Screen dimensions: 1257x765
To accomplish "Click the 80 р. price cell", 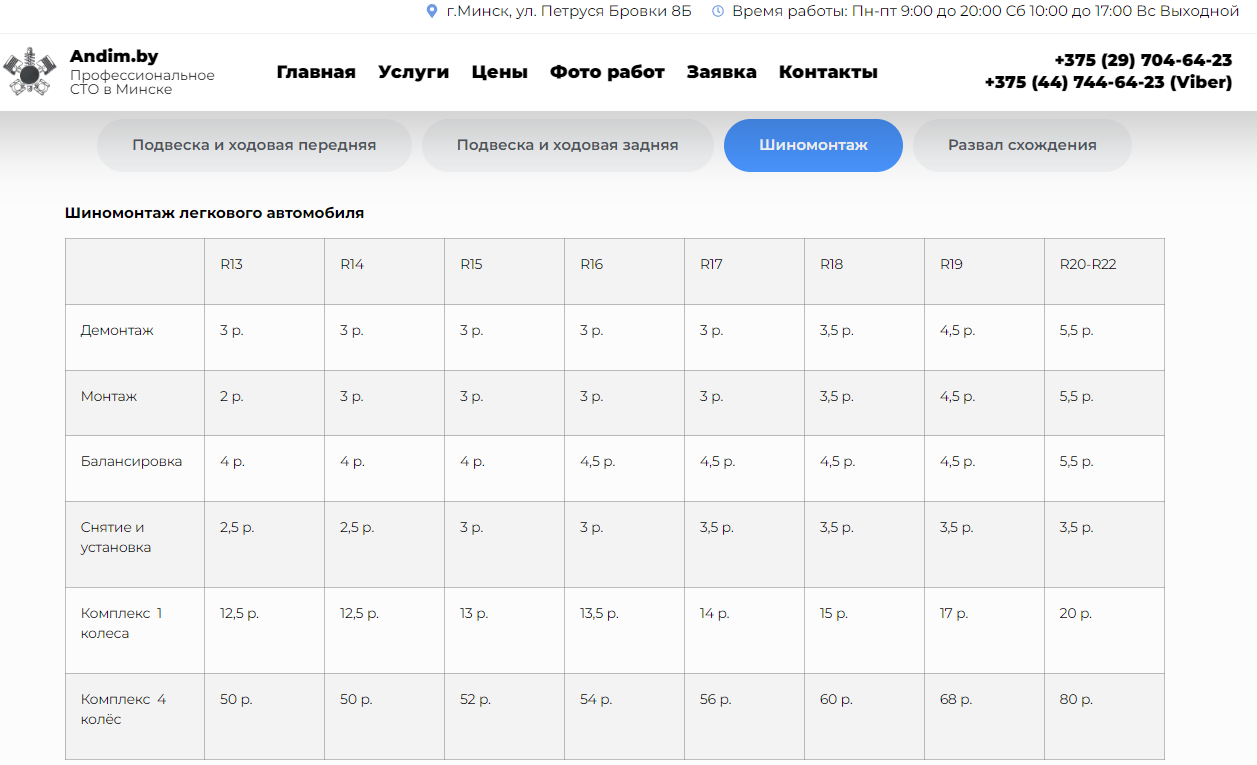I will pos(1076,700).
